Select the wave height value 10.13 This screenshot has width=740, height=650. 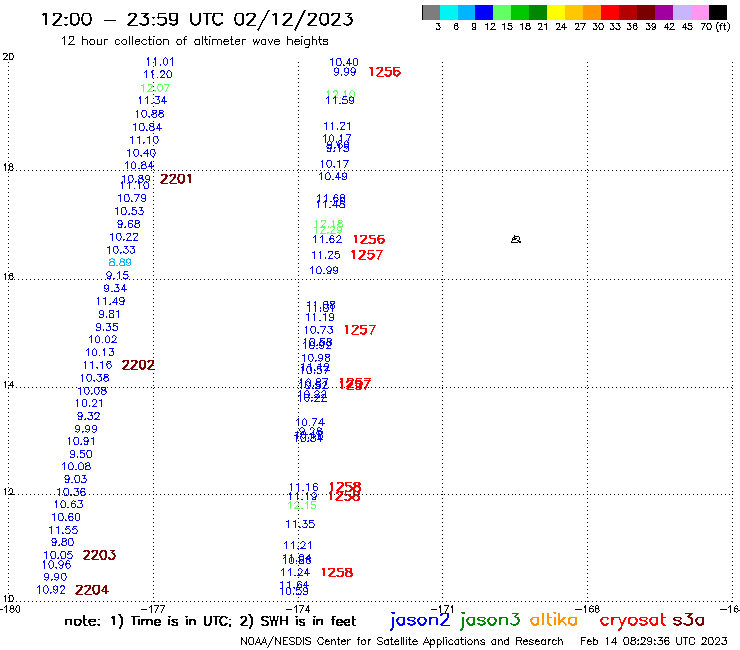click(x=100, y=352)
